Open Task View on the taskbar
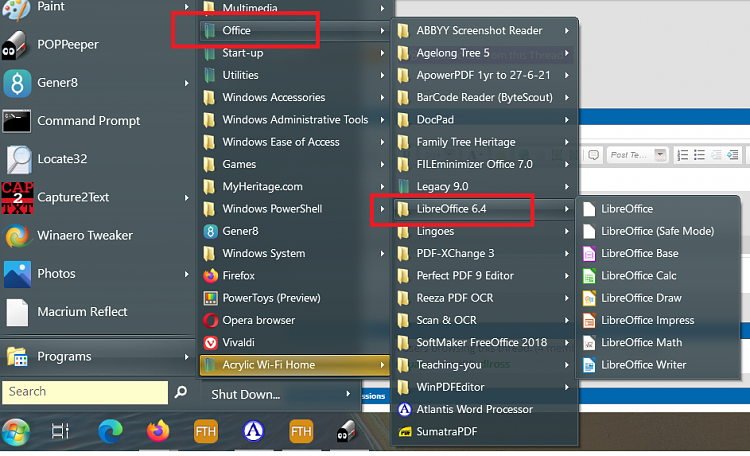 click(60, 432)
